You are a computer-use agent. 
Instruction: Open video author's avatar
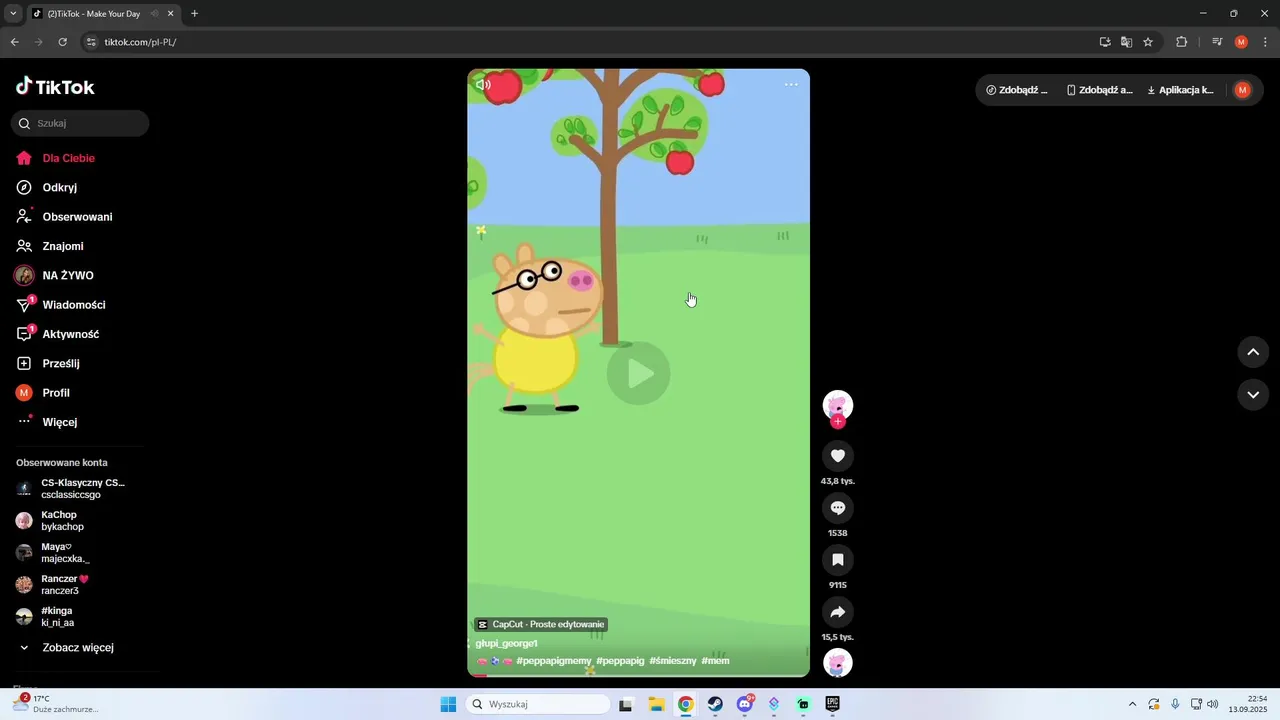tap(838, 405)
